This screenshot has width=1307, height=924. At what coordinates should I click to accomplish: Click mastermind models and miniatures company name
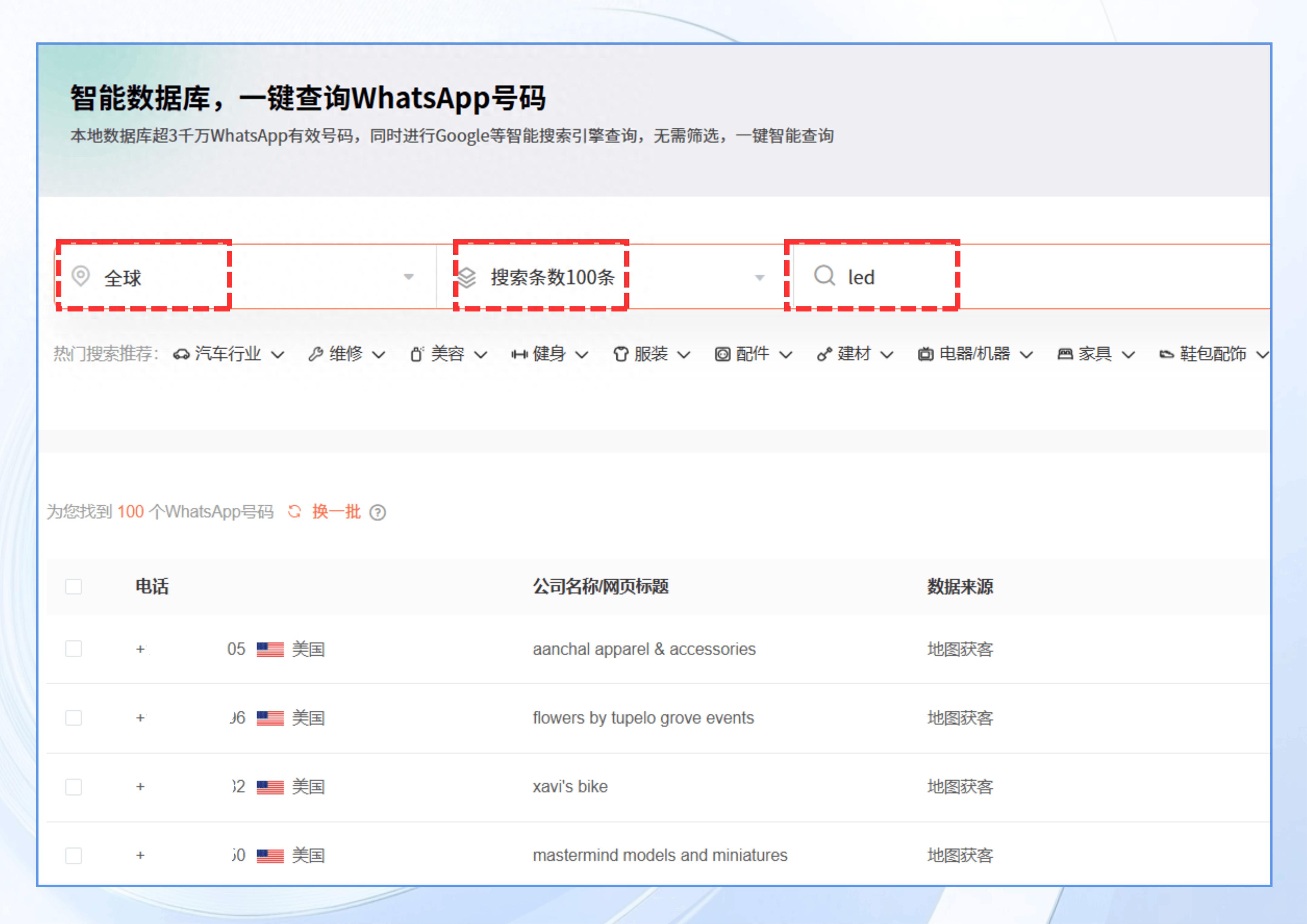(660, 854)
